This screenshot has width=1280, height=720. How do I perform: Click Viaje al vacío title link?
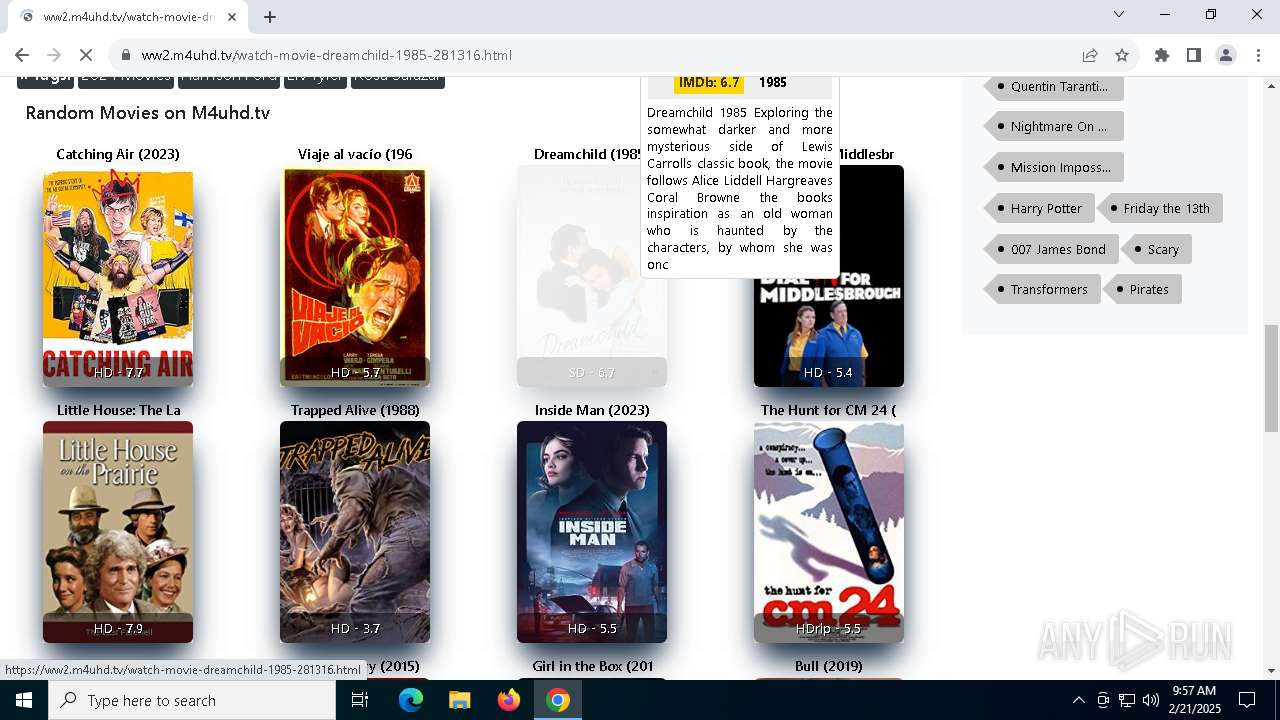click(355, 154)
